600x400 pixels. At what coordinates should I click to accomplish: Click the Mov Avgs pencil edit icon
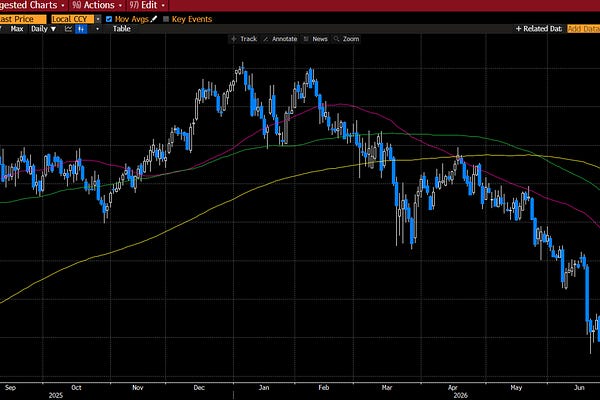click(x=154, y=19)
